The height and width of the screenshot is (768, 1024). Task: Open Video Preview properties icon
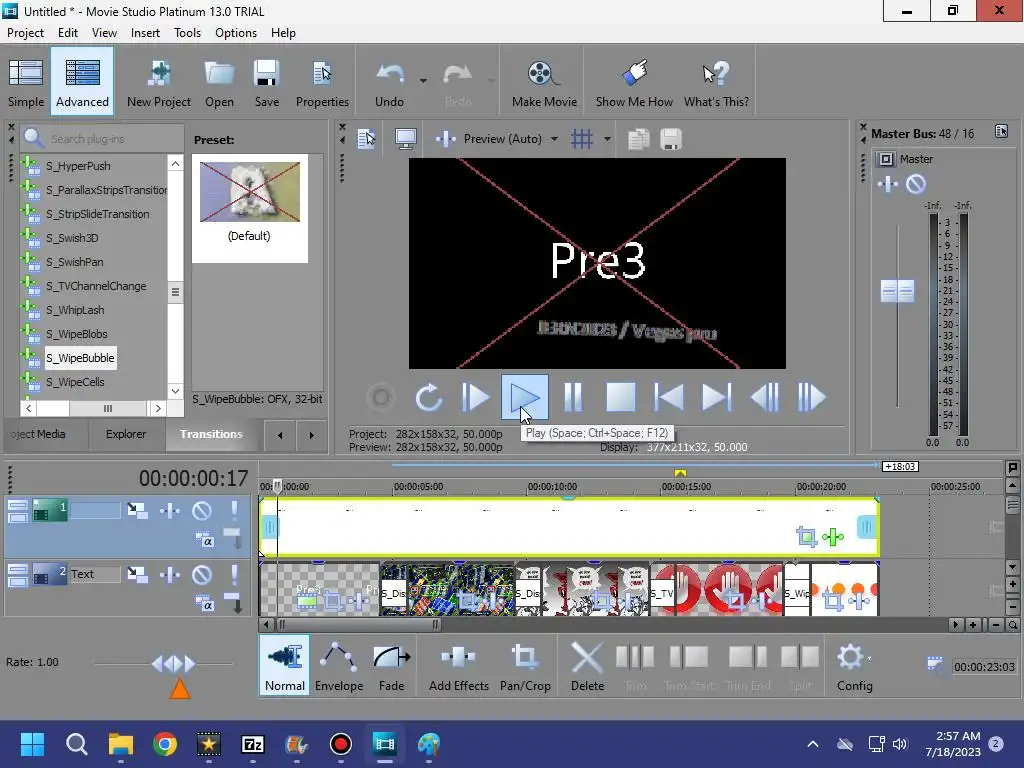click(366, 138)
